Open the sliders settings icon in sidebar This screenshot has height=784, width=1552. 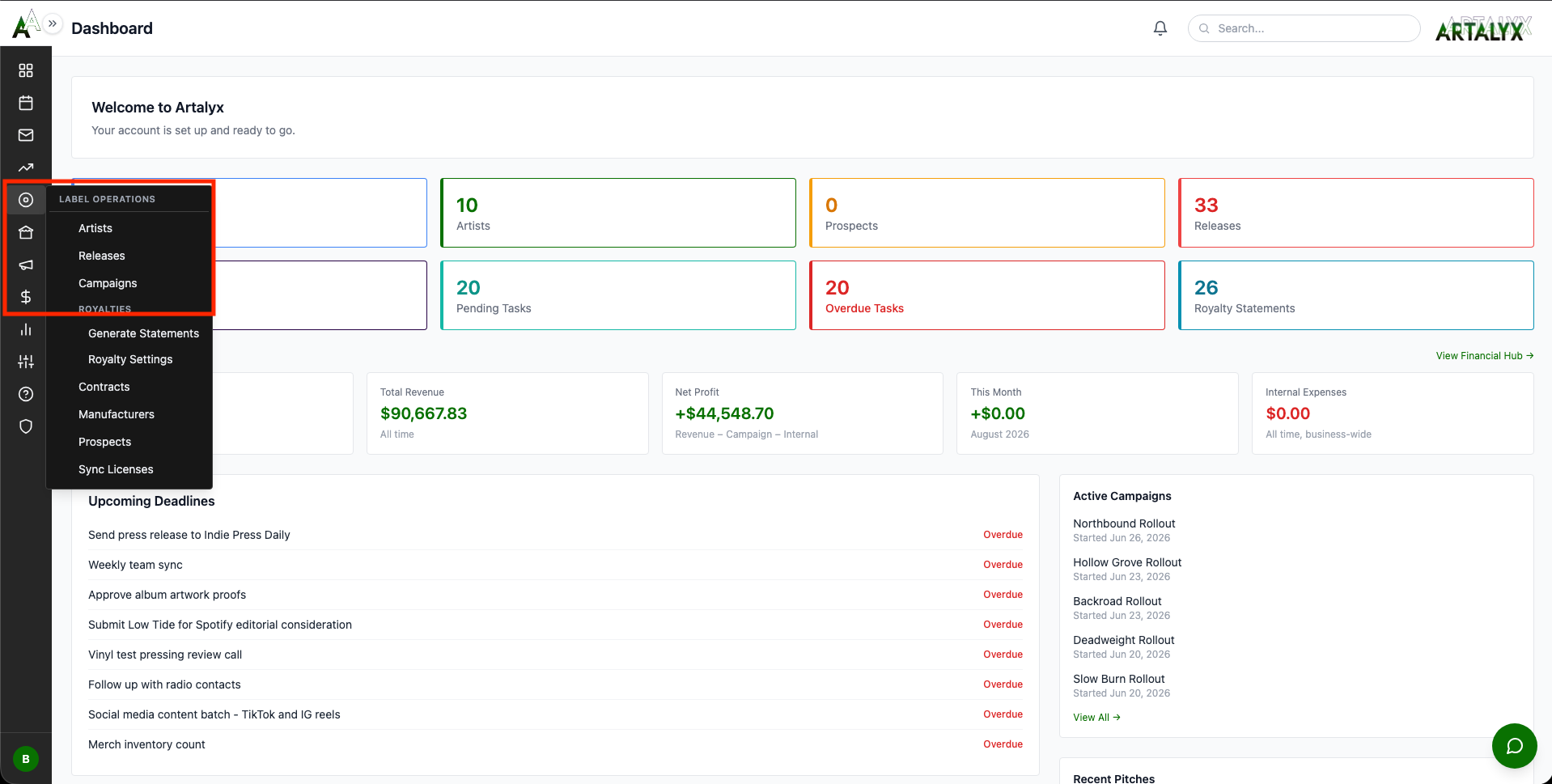click(x=26, y=362)
